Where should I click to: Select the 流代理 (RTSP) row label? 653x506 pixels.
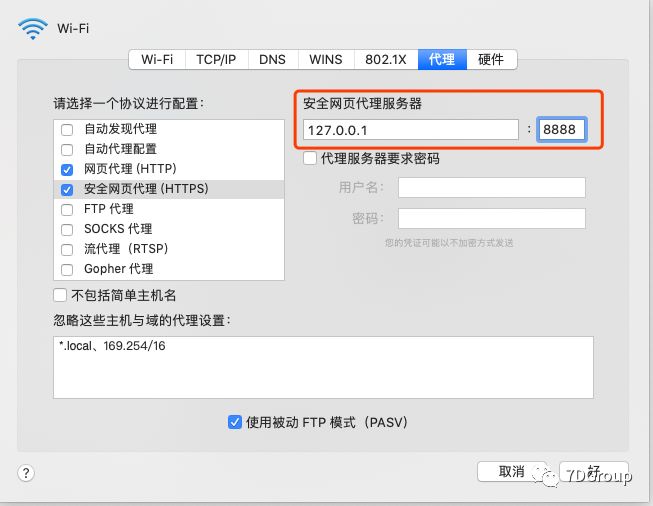126,249
